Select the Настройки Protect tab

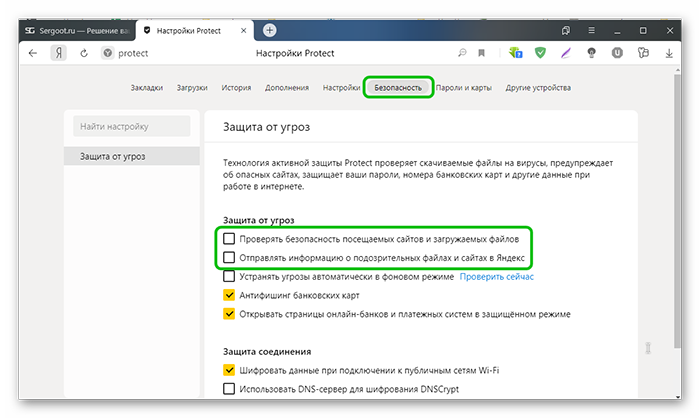[x=195, y=31]
